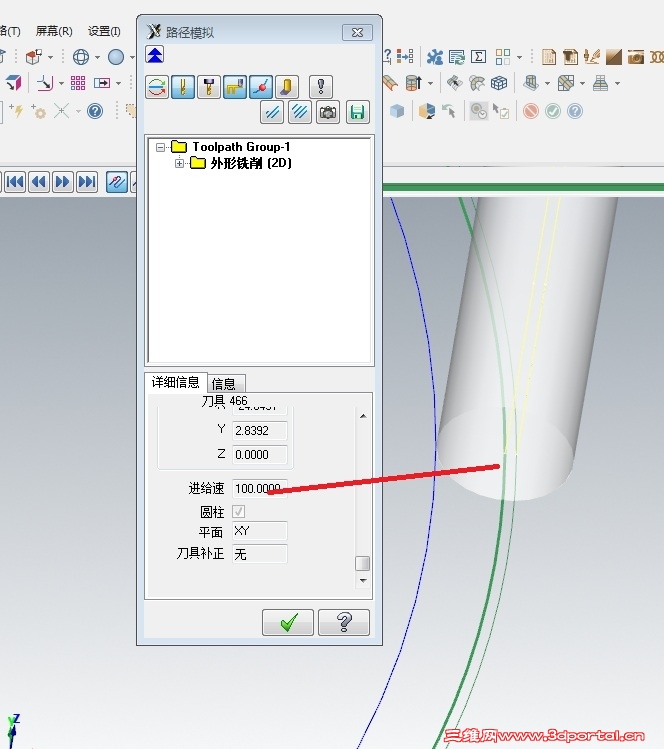The width and height of the screenshot is (664, 749).
Task: Open the 设置(I) menu
Action: pyautogui.click(x=104, y=31)
